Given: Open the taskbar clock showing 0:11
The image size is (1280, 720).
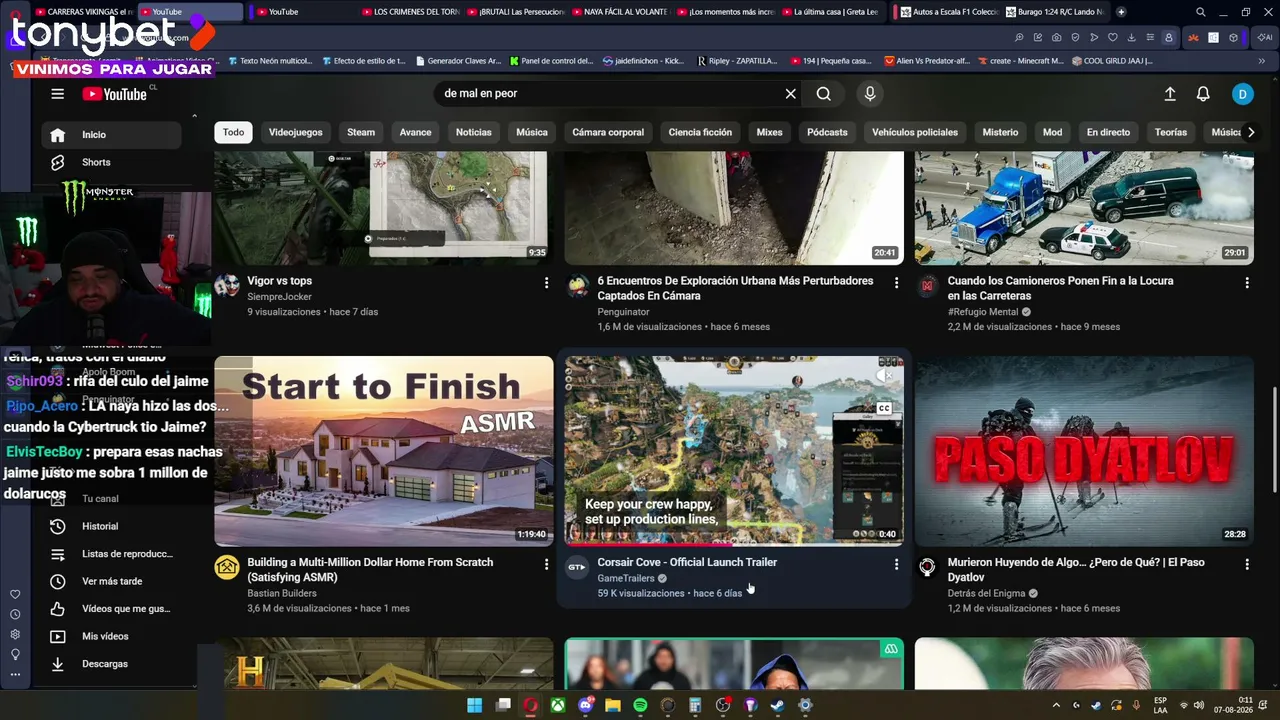Looking at the screenshot, I should 1233,705.
